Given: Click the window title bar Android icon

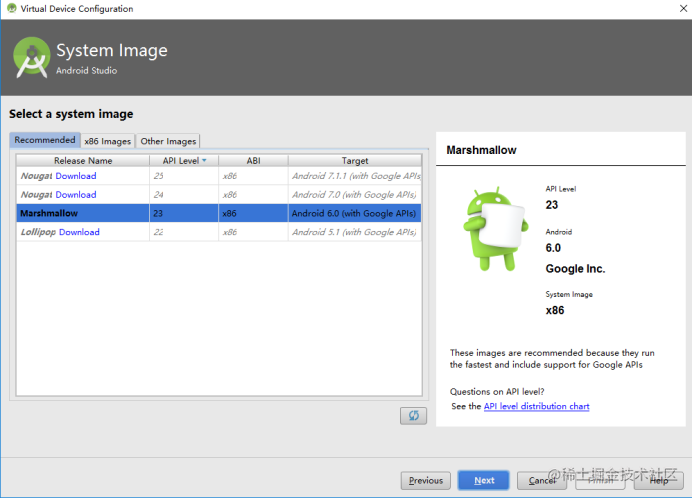Looking at the screenshot, I should click(x=11, y=8).
